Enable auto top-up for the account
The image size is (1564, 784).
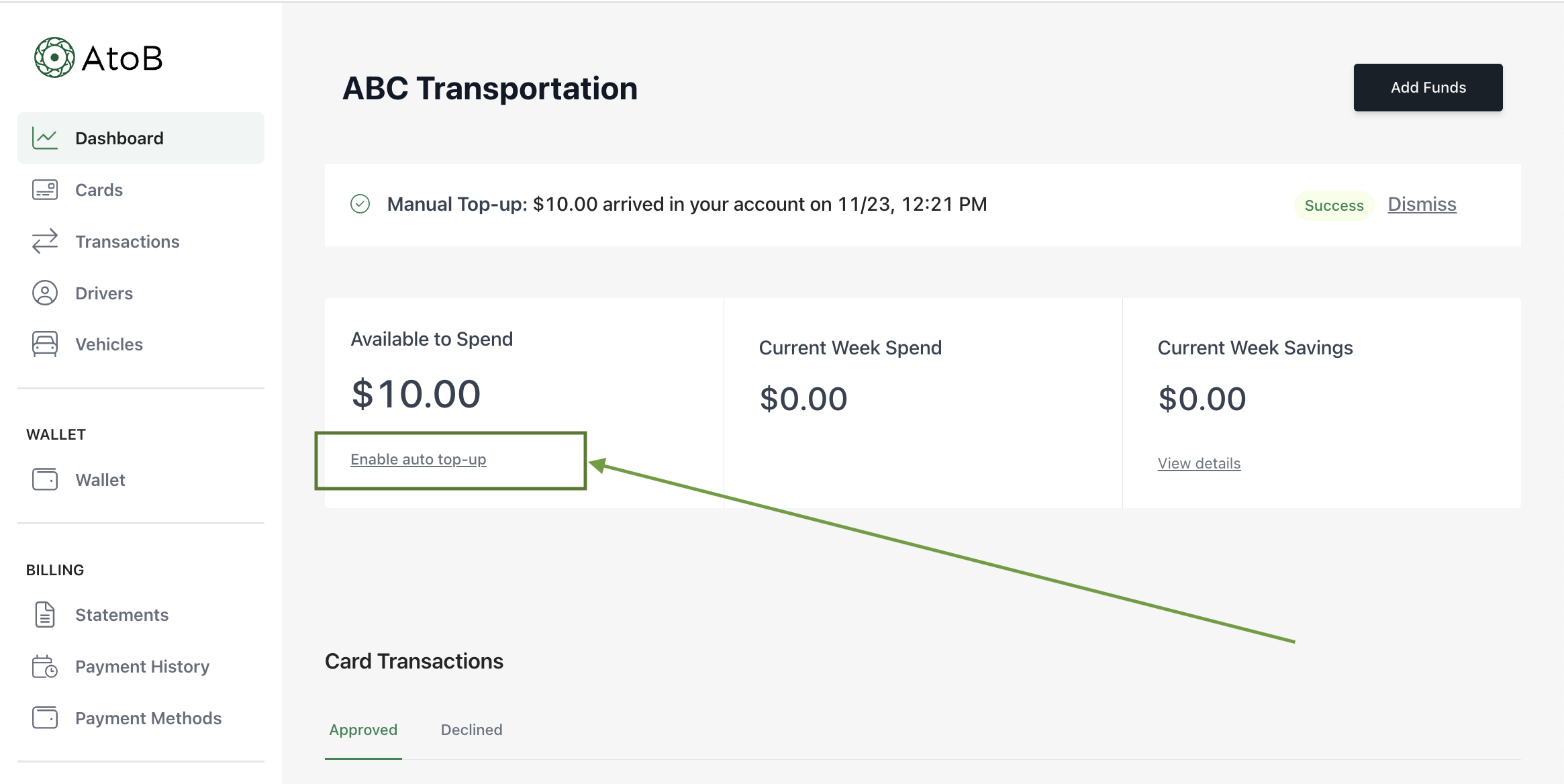(418, 459)
